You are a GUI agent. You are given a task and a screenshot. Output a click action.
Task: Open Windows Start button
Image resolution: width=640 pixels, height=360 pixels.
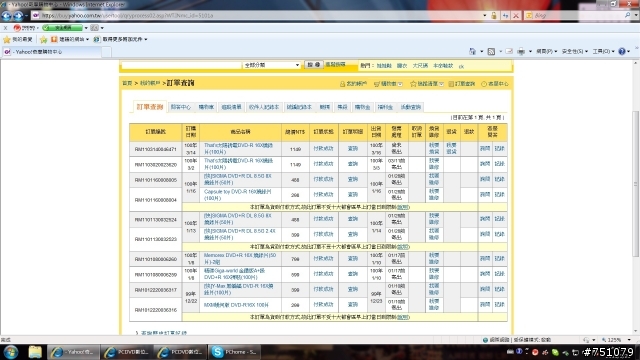coord(11,352)
